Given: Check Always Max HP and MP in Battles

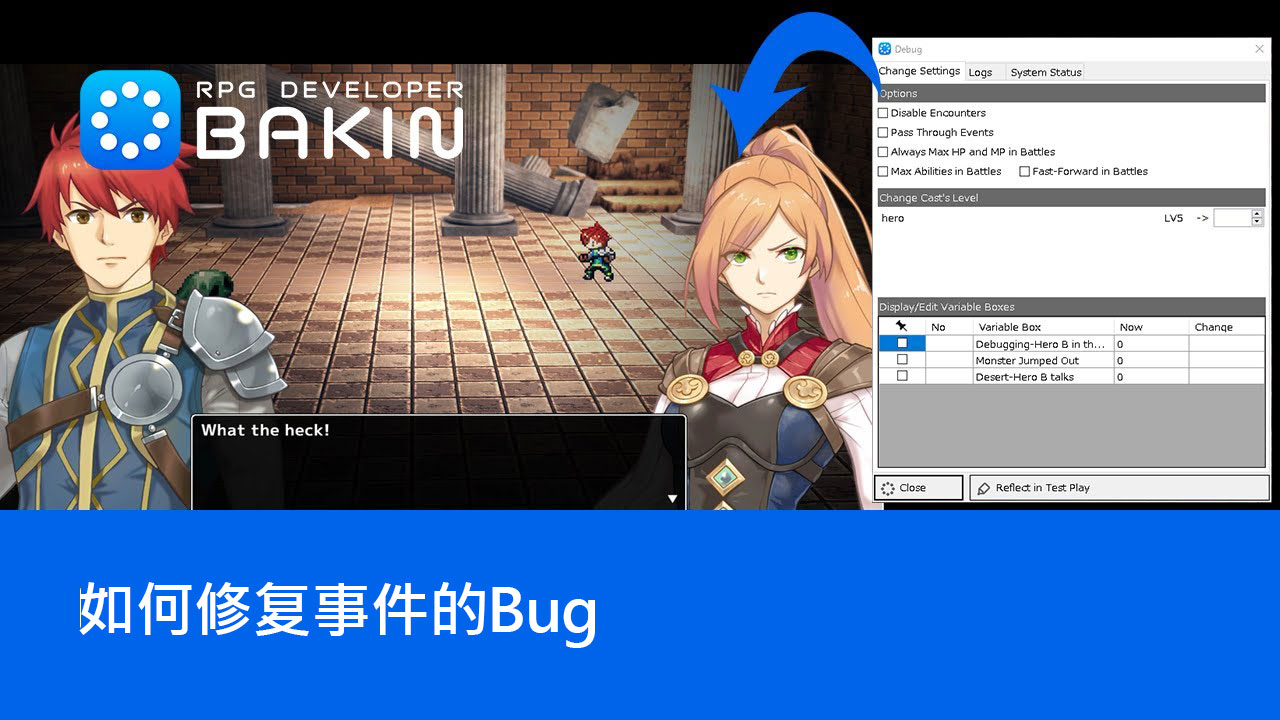Looking at the screenshot, I should click(883, 152).
